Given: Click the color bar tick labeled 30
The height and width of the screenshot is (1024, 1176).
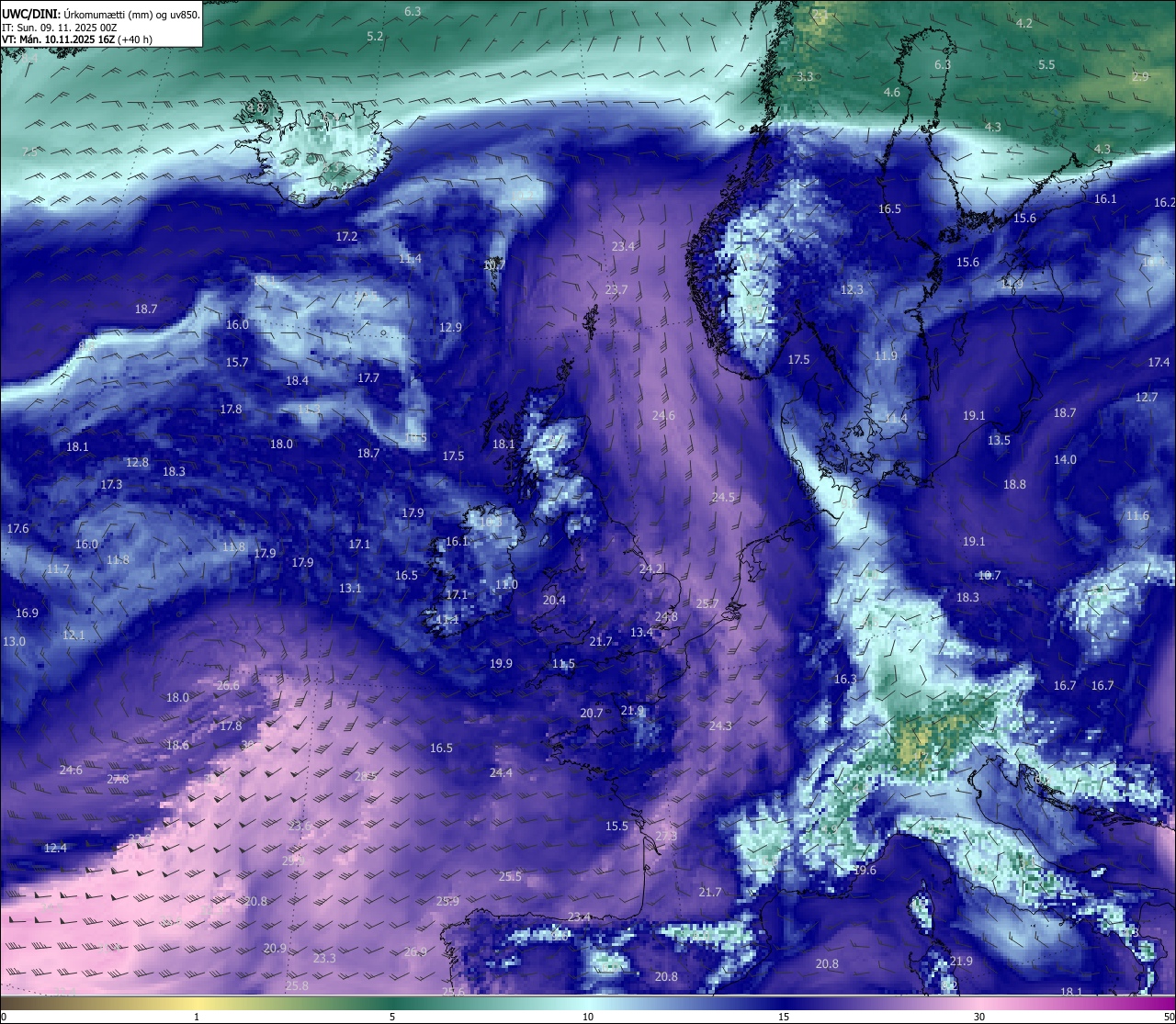Looking at the screenshot, I should point(979,1017).
